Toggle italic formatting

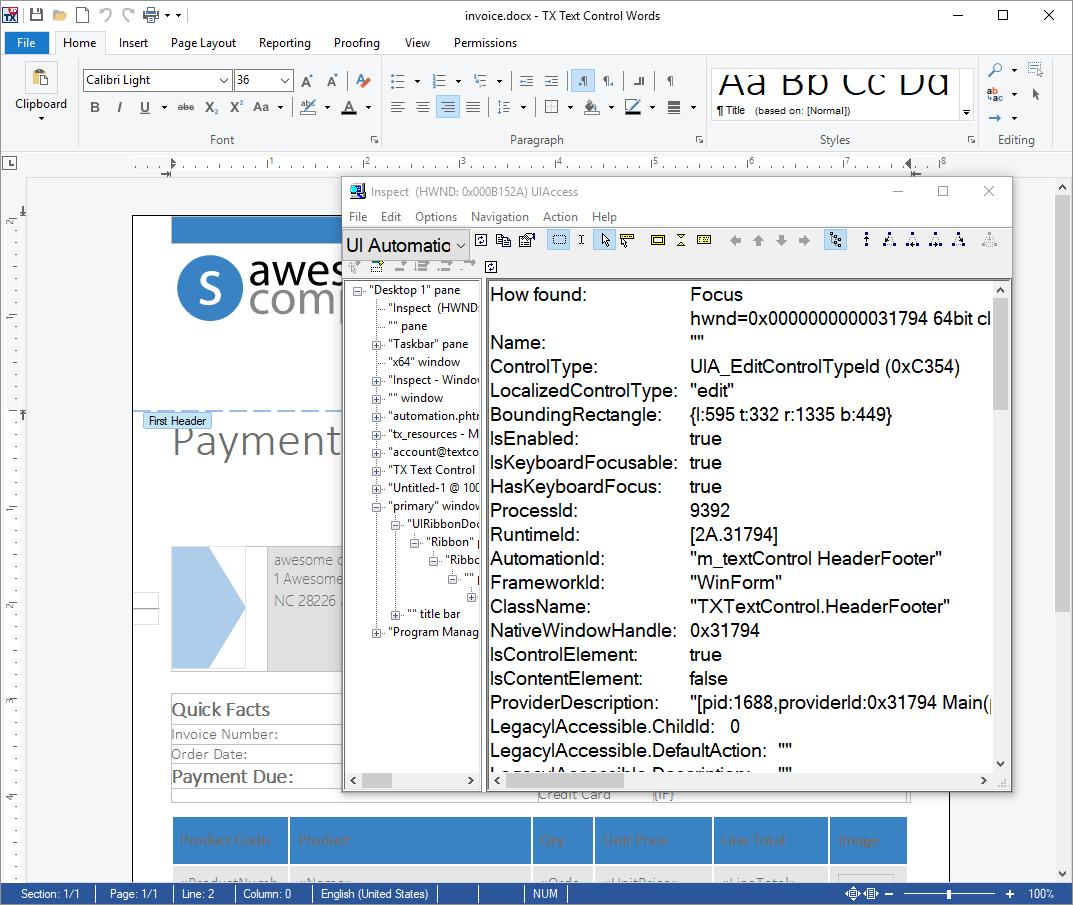[119, 107]
